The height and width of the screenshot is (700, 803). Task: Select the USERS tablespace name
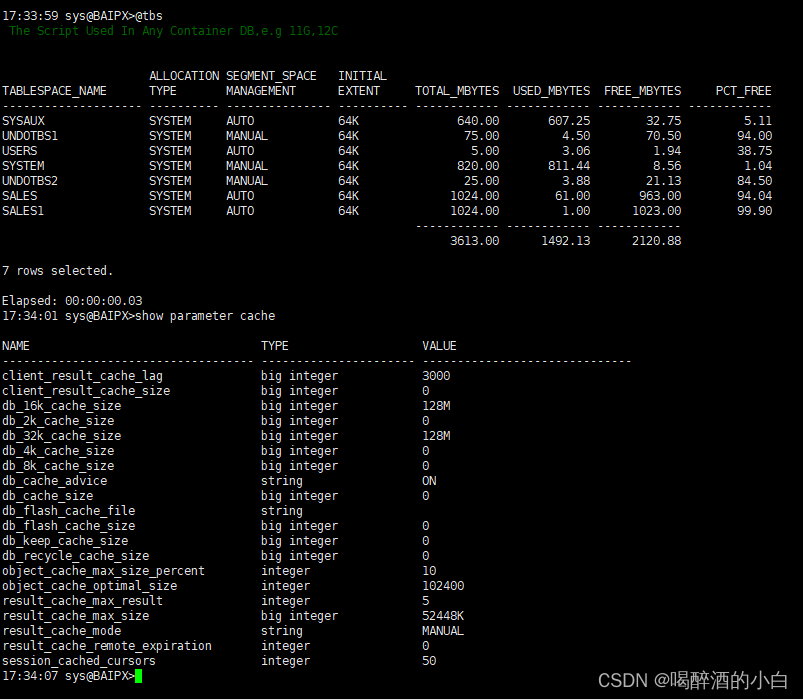pyautogui.click(x=20, y=151)
